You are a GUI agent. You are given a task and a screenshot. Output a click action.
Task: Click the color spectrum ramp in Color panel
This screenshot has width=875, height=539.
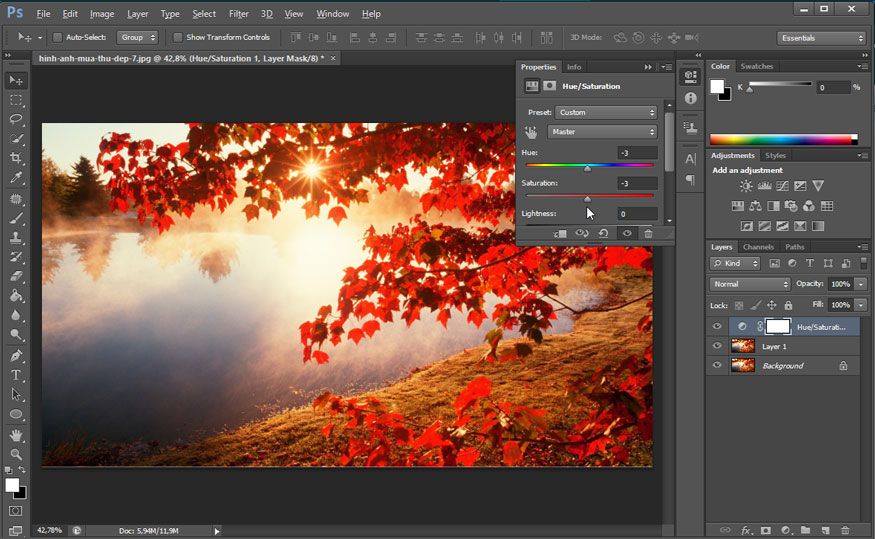point(783,139)
